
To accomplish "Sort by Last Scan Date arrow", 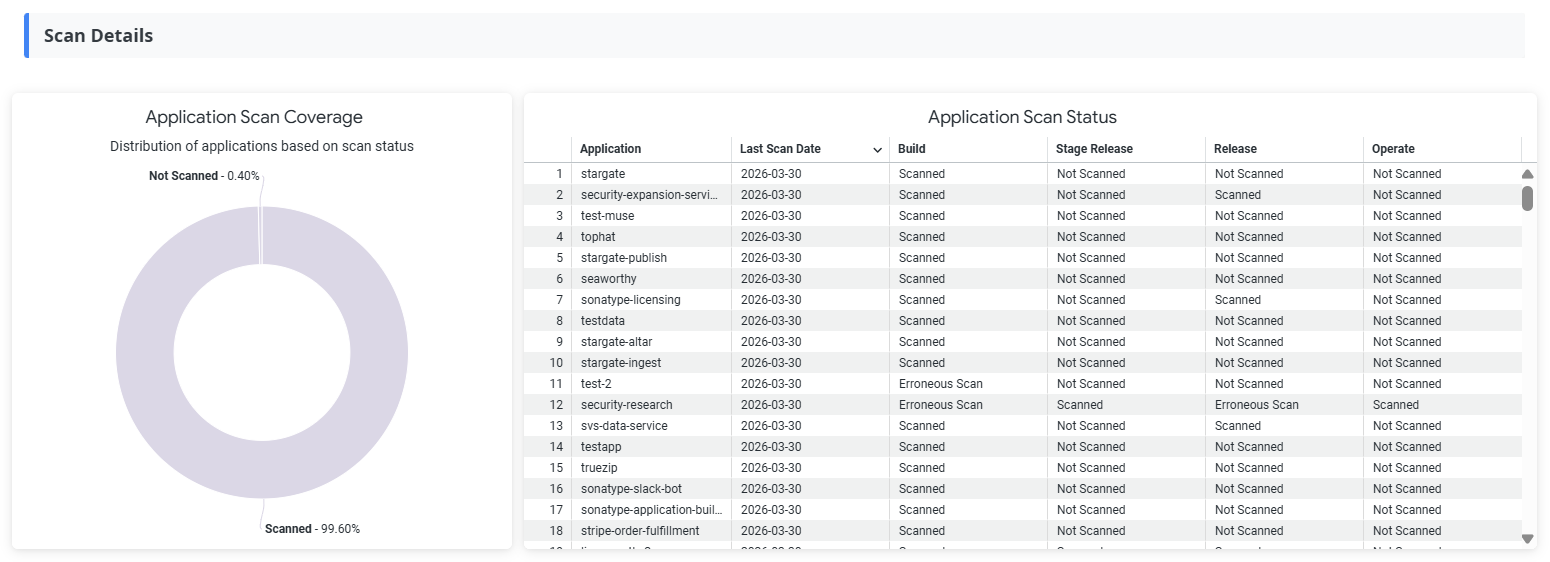I will [877, 150].
